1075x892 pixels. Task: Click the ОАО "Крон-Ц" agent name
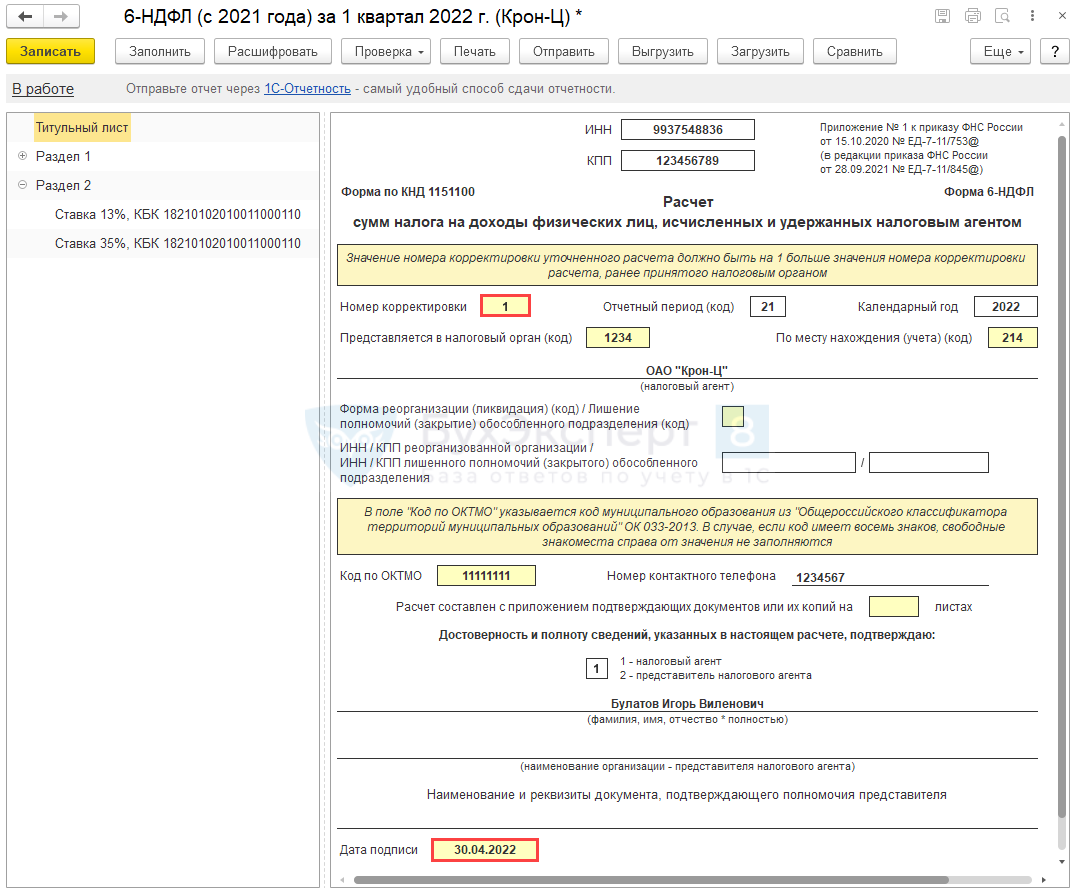687,370
